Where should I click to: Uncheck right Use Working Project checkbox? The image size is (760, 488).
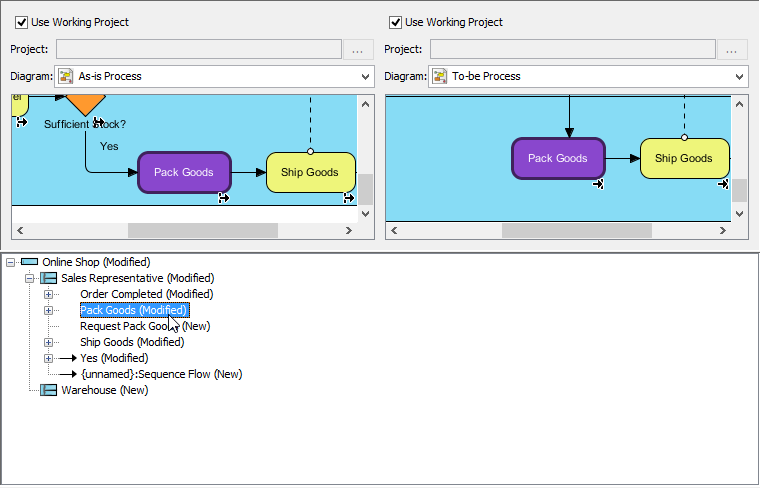[x=396, y=22]
